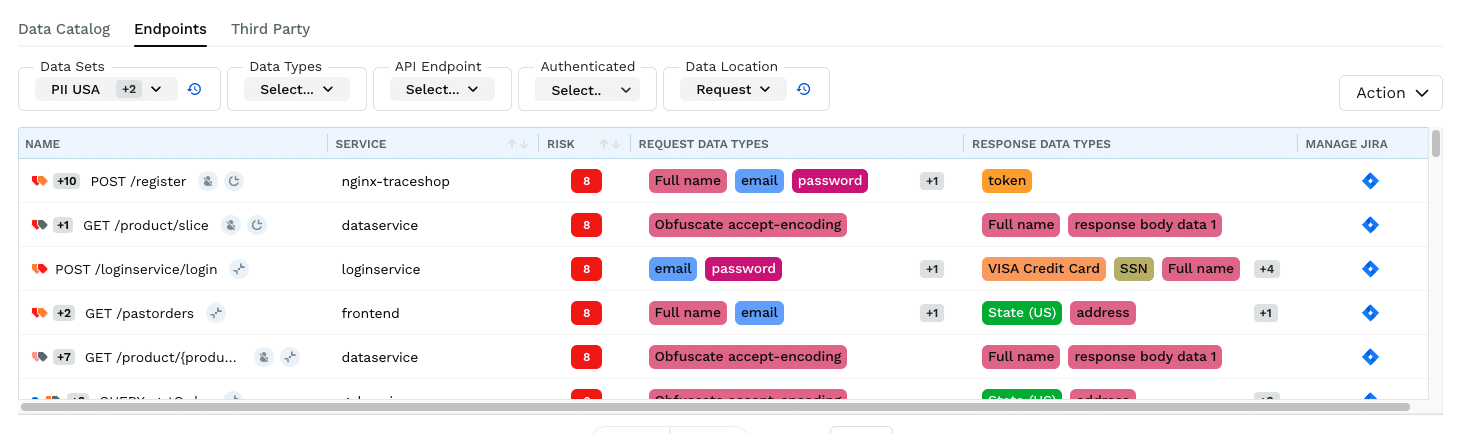Viewport: 1462px width, 434px height.
Task: Open the Authenticated filter dropdown
Action: tap(586, 89)
